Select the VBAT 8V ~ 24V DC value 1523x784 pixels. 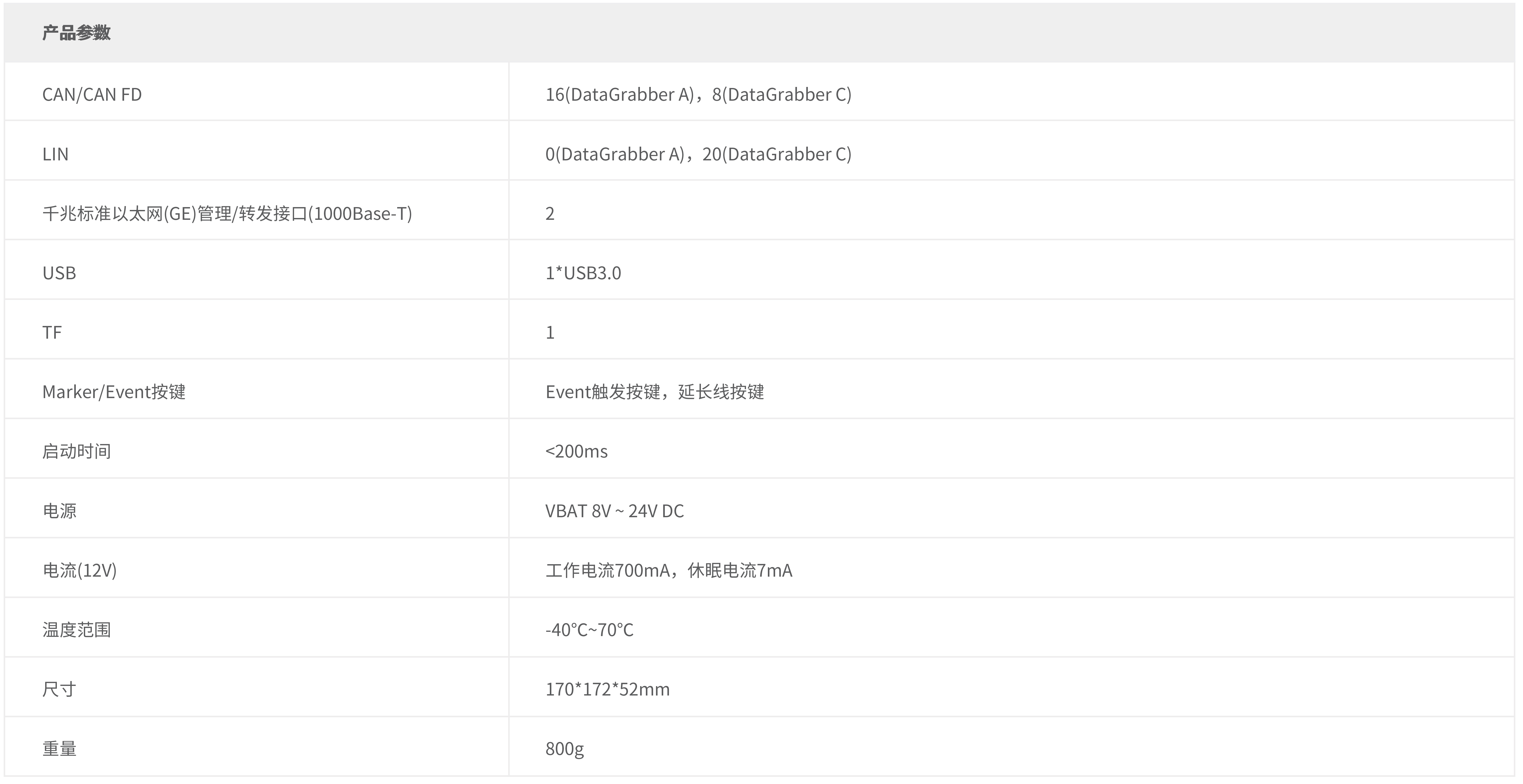tap(614, 511)
